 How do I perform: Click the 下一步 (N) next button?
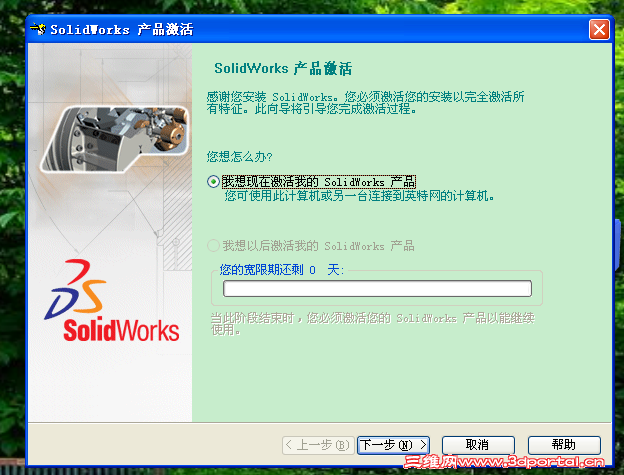point(393,445)
